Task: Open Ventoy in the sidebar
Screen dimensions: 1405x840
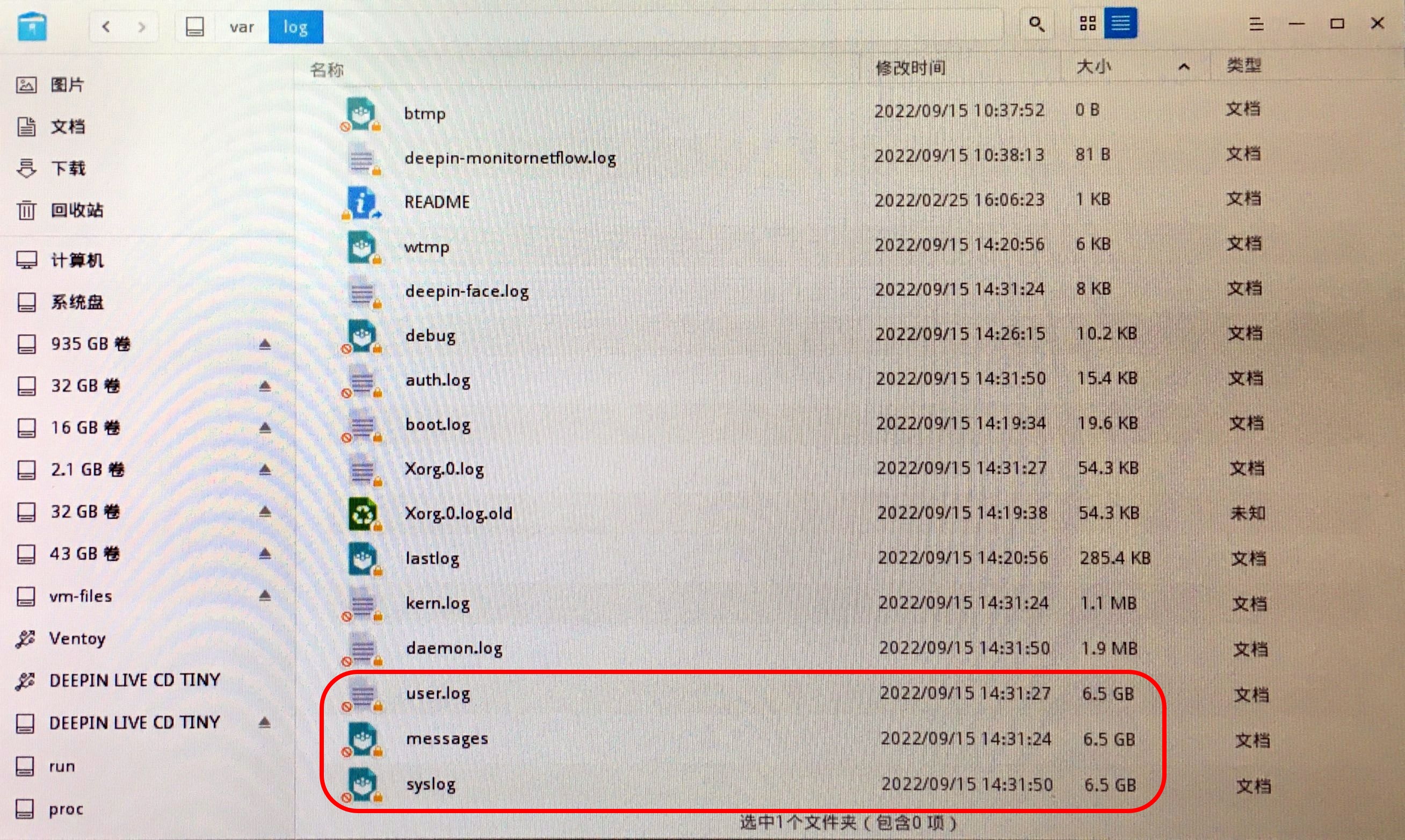Action: (x=77, y=639)
